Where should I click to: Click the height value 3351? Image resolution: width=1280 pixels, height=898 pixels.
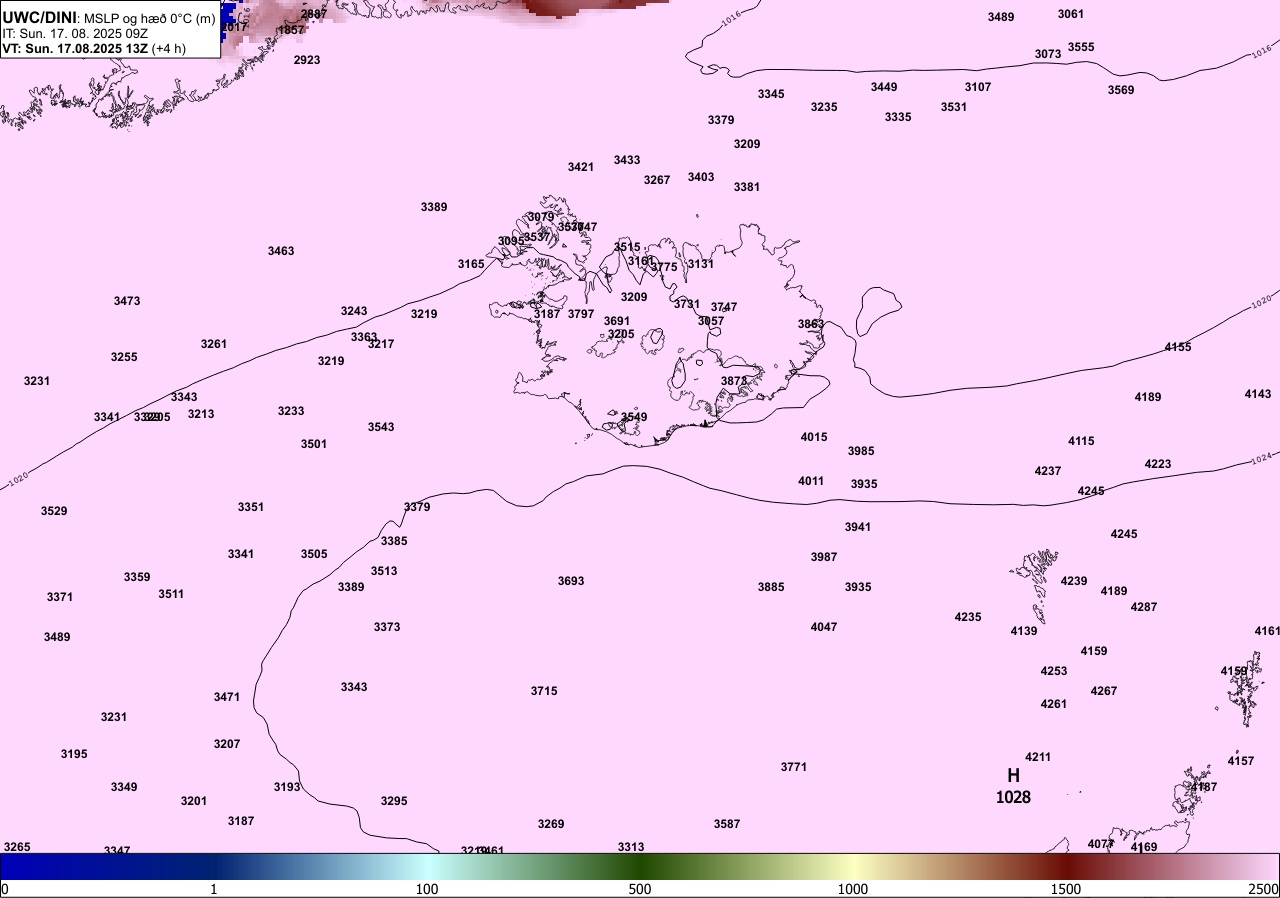251,507
